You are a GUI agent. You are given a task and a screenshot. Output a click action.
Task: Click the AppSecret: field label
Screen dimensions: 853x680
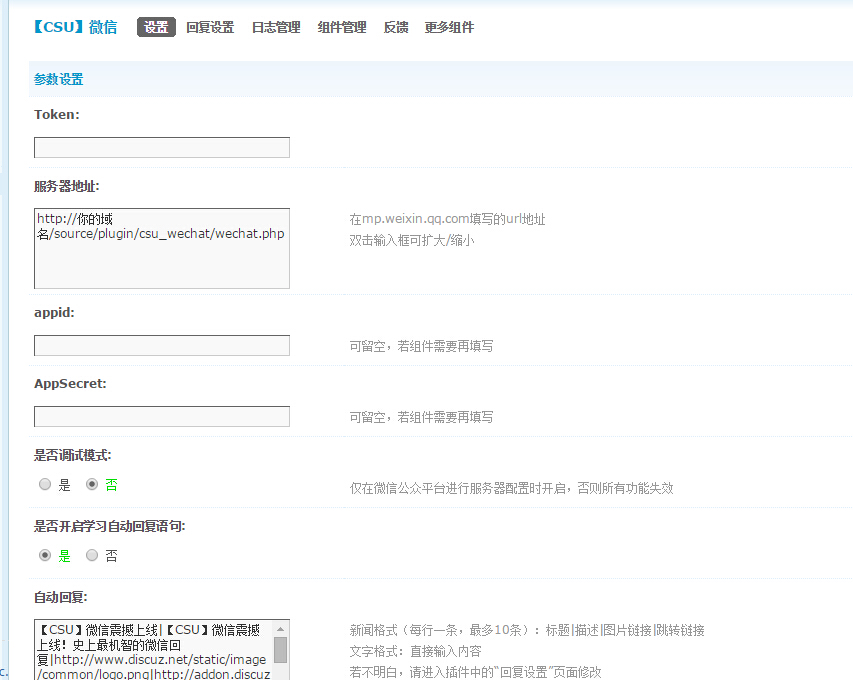pos(70,384)
